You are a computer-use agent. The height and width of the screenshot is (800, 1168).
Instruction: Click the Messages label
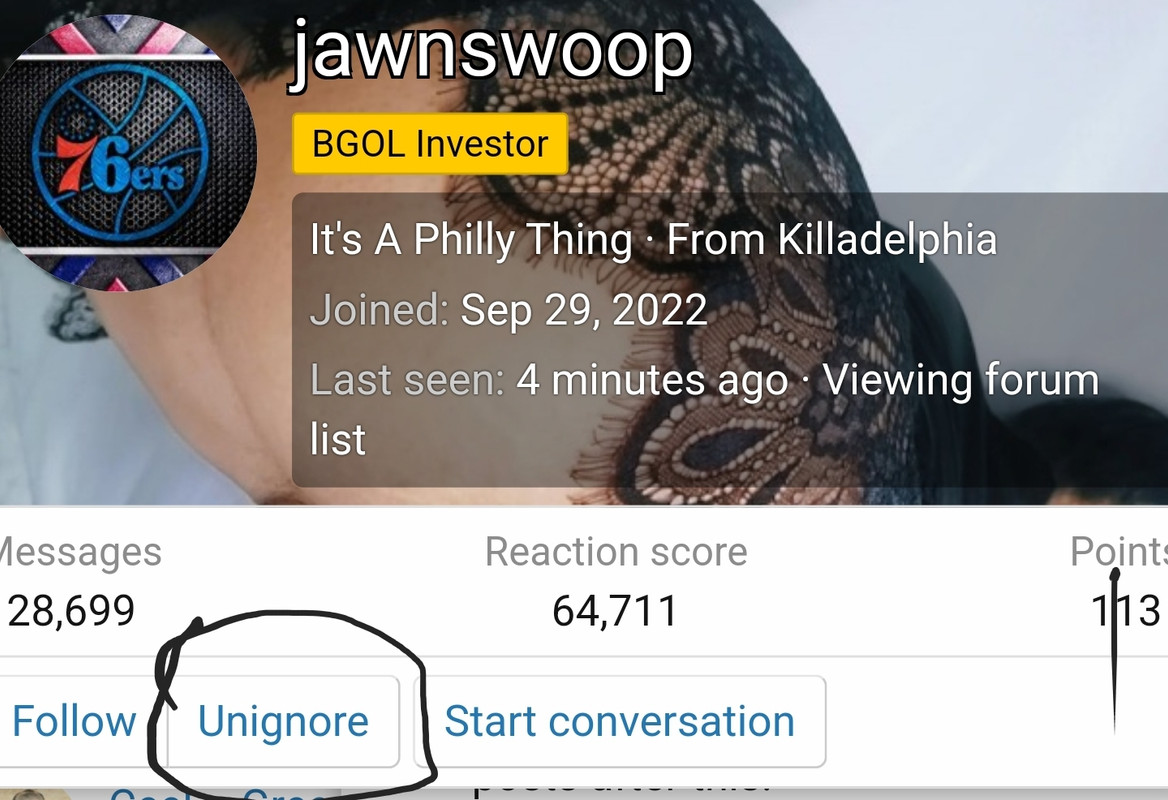[x=80, y=552]
